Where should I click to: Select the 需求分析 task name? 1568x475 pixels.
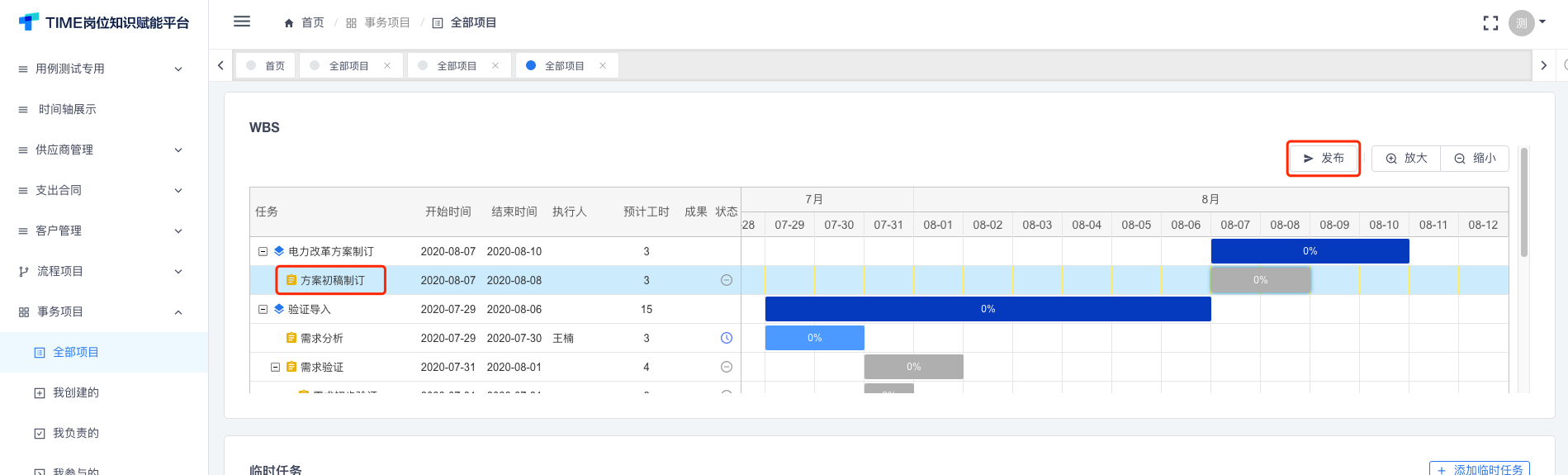coord(322,338)
